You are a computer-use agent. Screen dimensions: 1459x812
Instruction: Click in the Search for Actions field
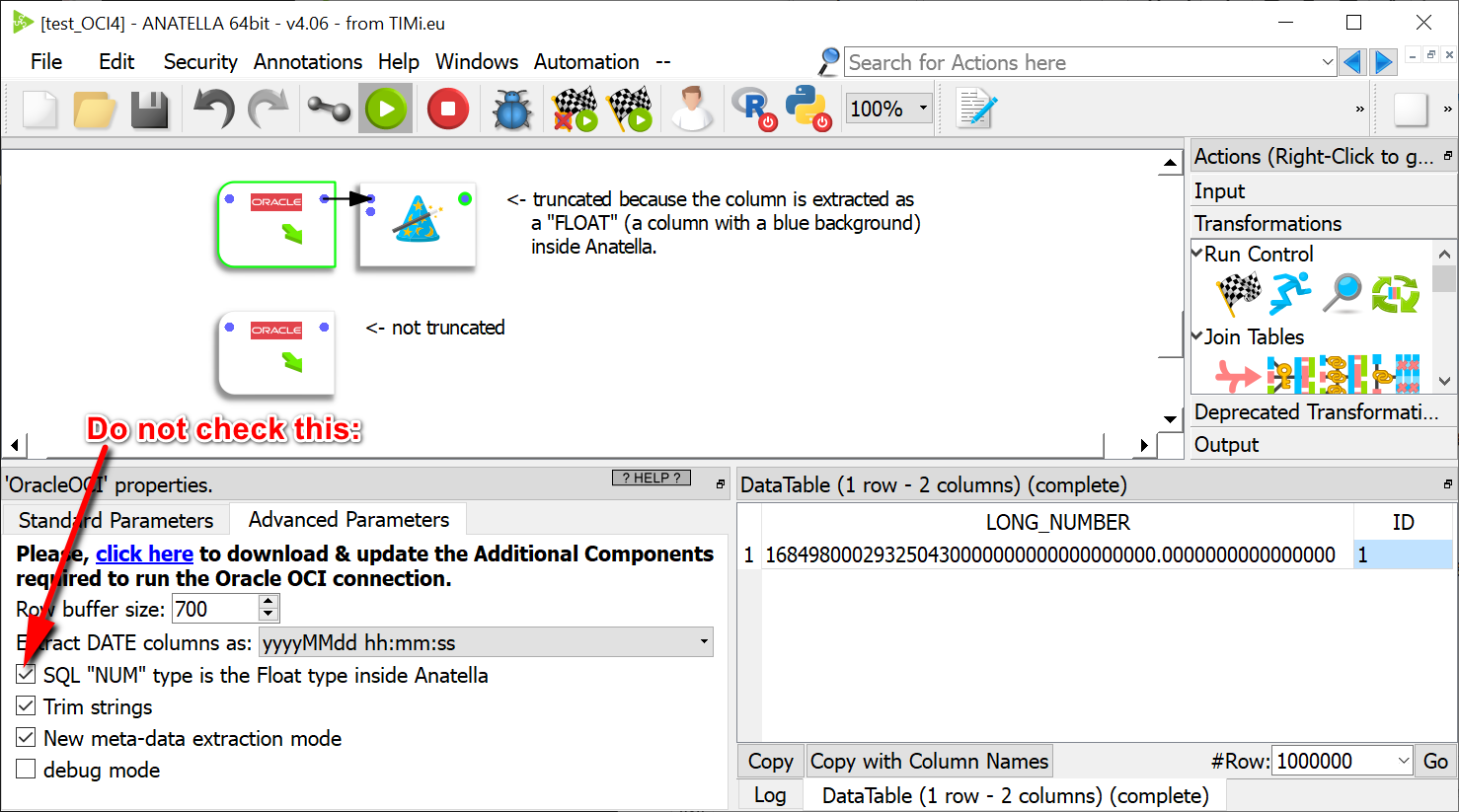click(x=1081, y=62)
